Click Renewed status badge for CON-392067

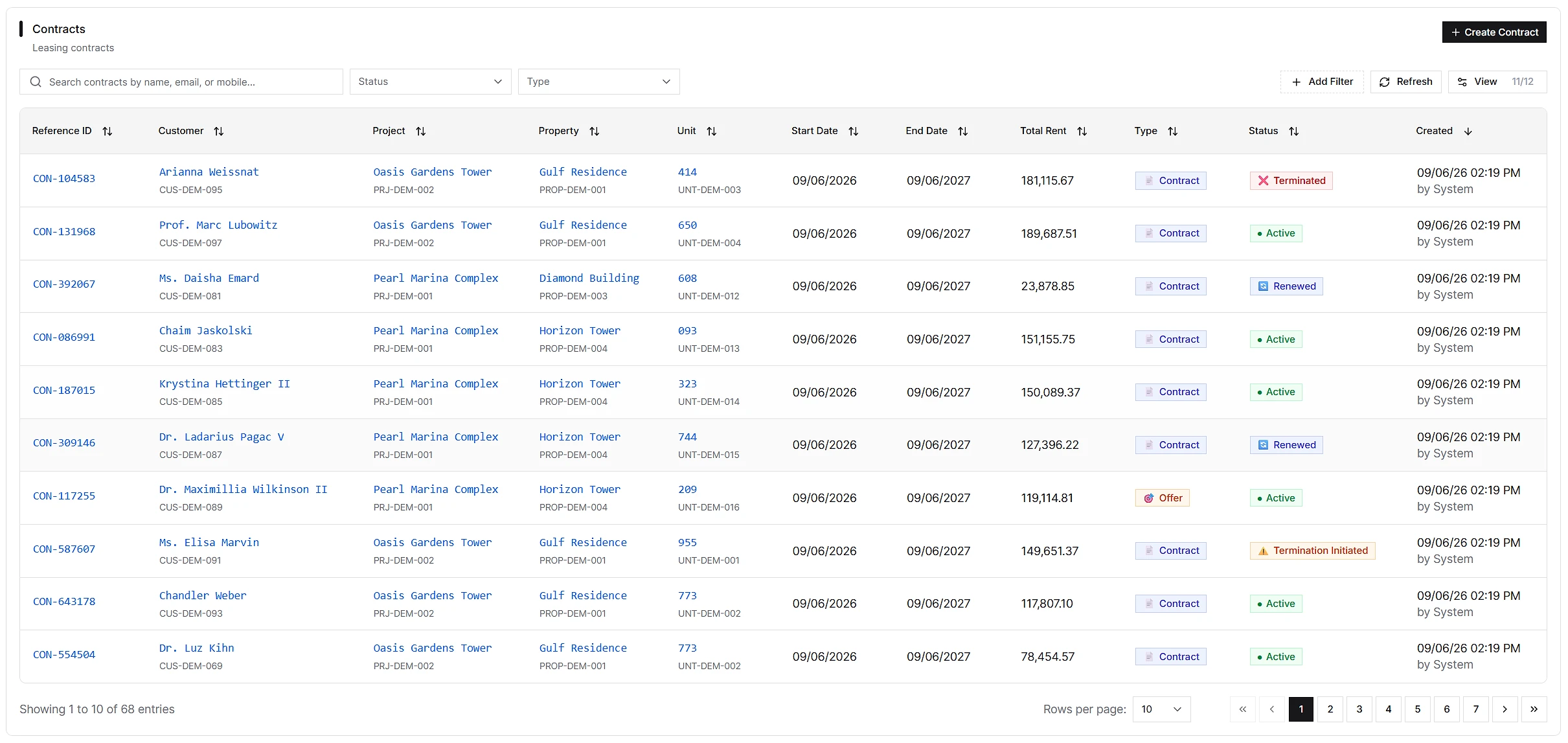pos(1287,286)
